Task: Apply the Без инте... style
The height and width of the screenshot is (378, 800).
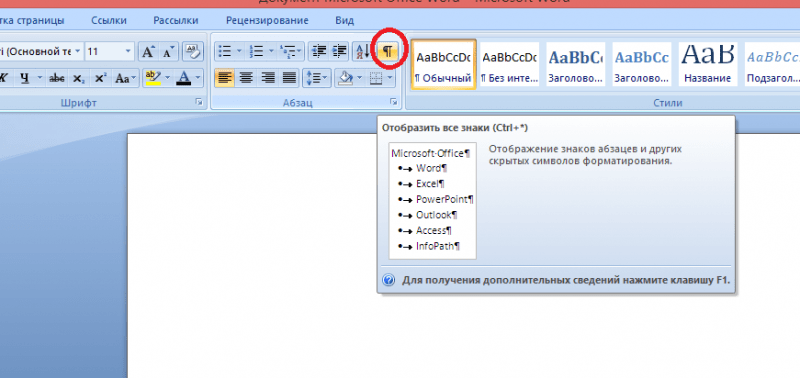Action: [509, 64]
